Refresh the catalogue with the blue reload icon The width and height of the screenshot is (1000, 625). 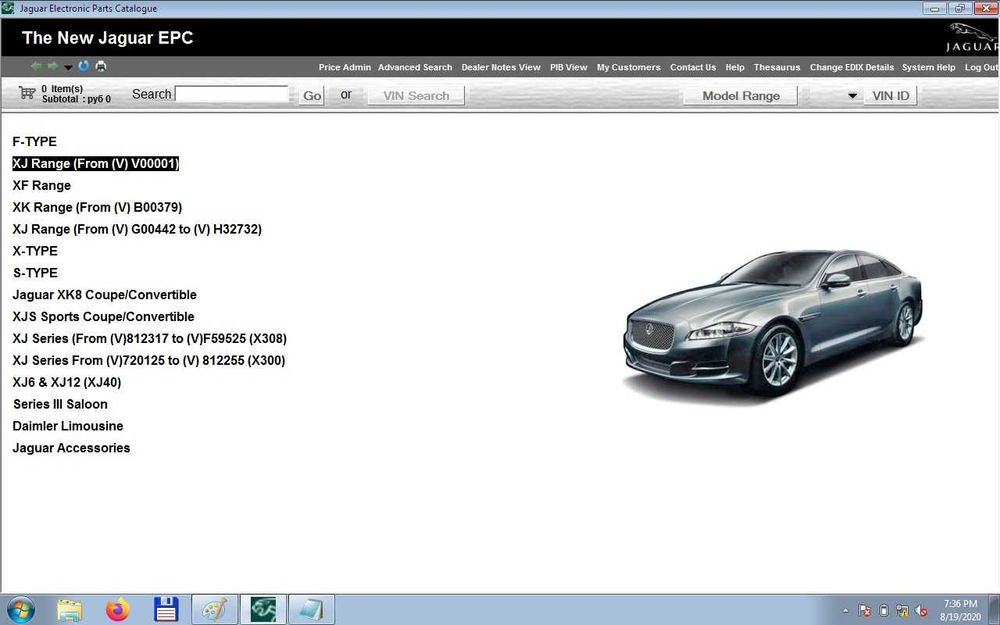(84, 66)
